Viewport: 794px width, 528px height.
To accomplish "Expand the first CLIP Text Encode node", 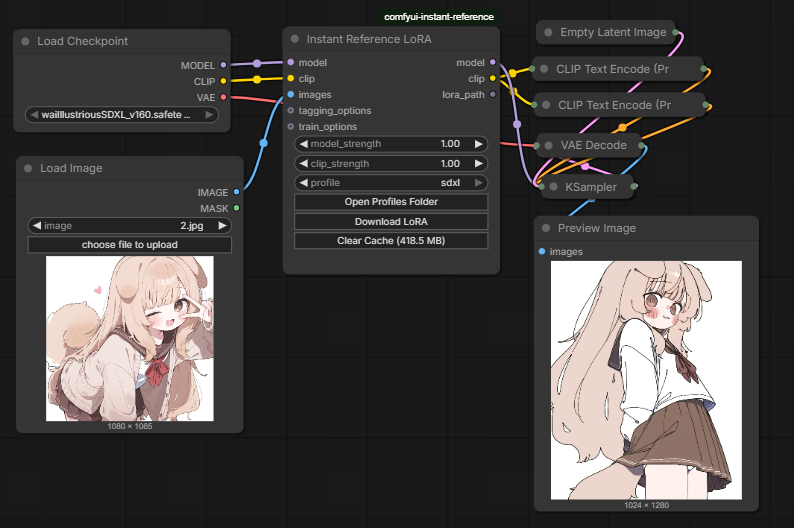I will click(544, 69).
